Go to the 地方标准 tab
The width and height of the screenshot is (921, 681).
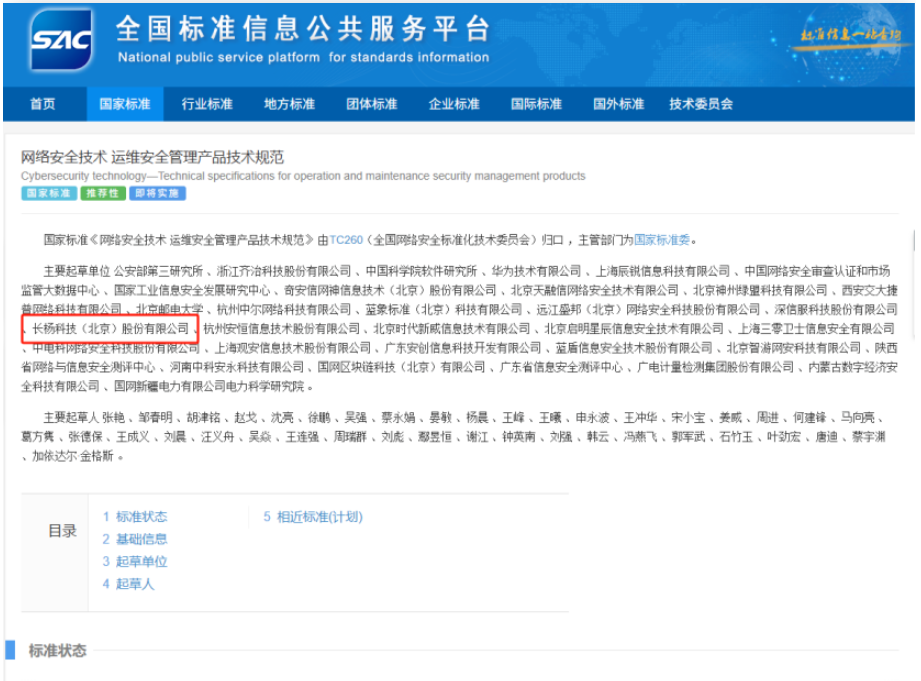(x=289, y=104)
